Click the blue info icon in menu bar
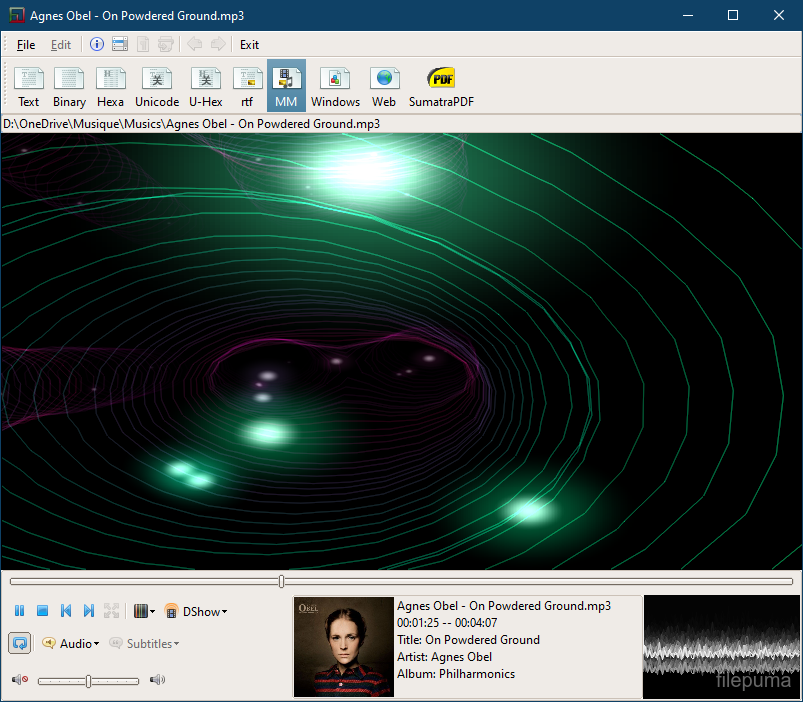Image resolution: width=803 pixels, height=702 pixels. 97,44
